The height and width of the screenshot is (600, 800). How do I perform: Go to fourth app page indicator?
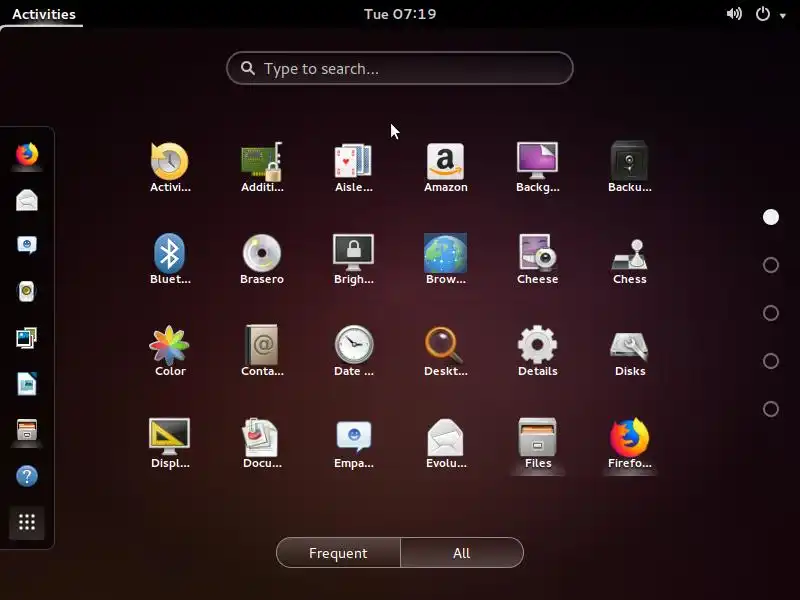tap(770, 361)
